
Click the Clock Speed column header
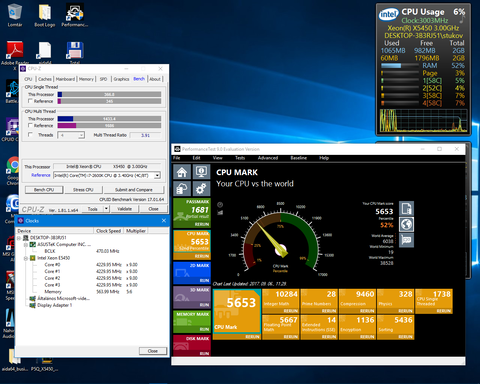tap(108, 231)
